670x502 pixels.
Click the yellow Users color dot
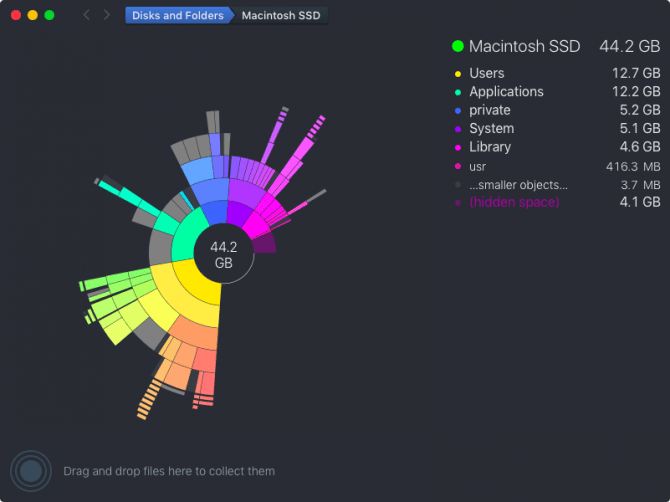(458, 74)
